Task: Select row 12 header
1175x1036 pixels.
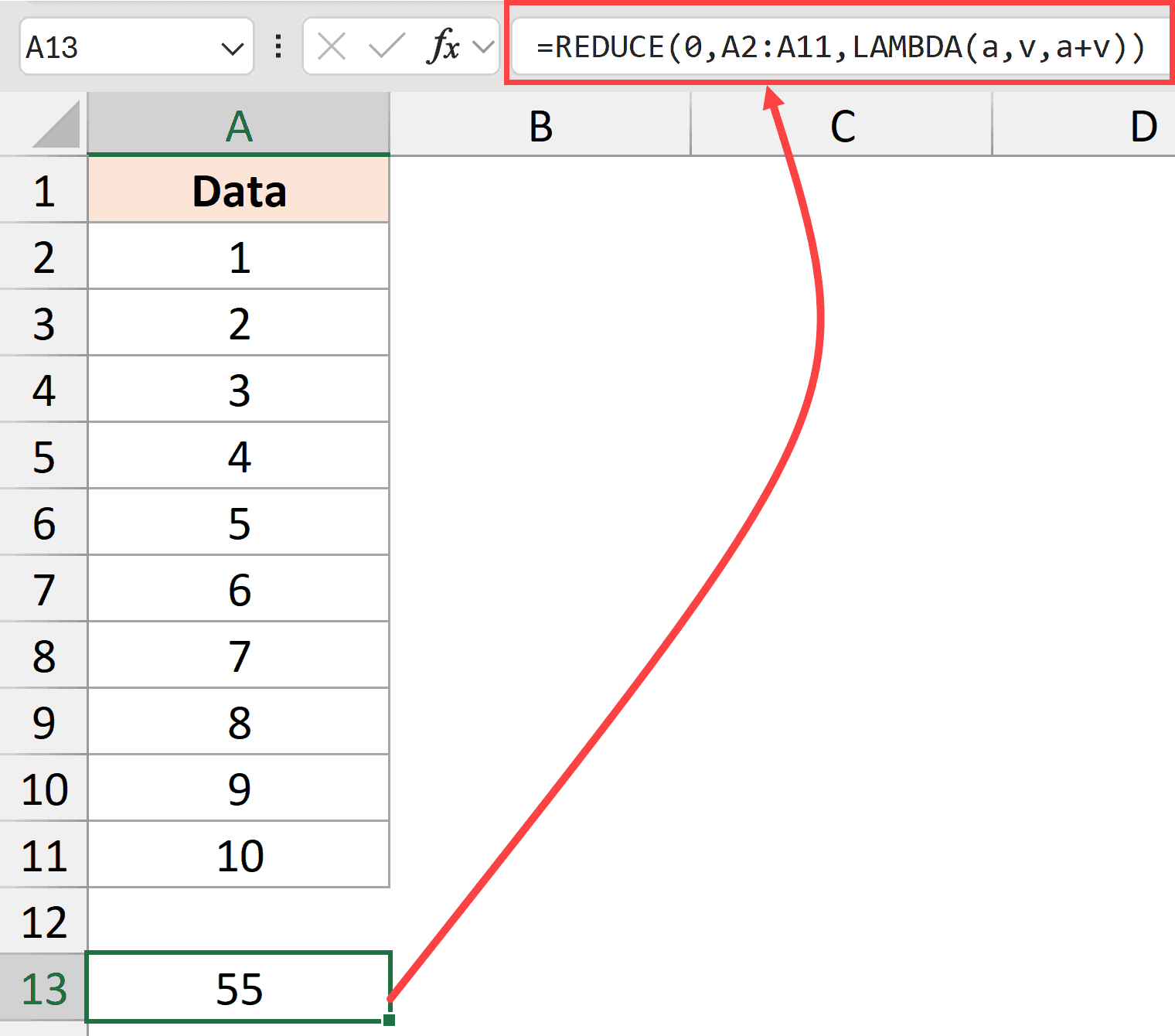Action: pyautogui.click(x=43, y=922)
